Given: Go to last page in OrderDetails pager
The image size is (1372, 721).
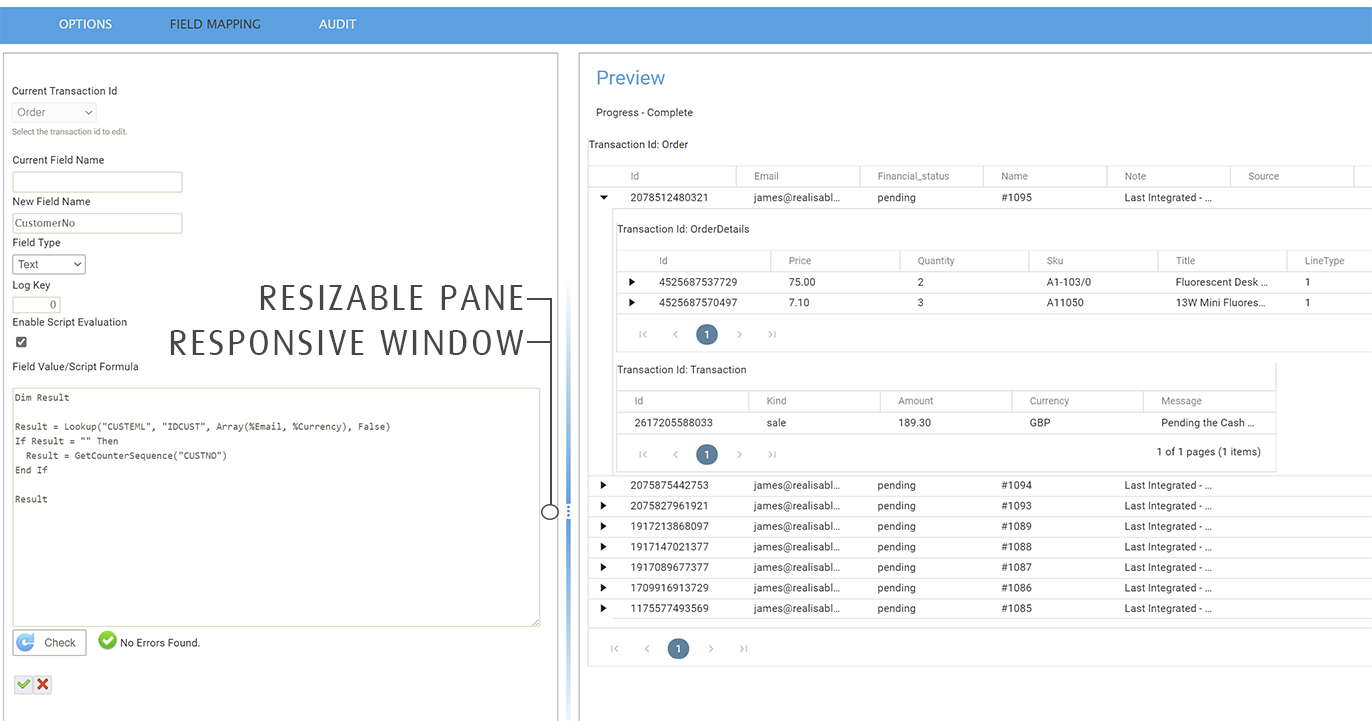Looking at the screenshot, I should 772,335.
